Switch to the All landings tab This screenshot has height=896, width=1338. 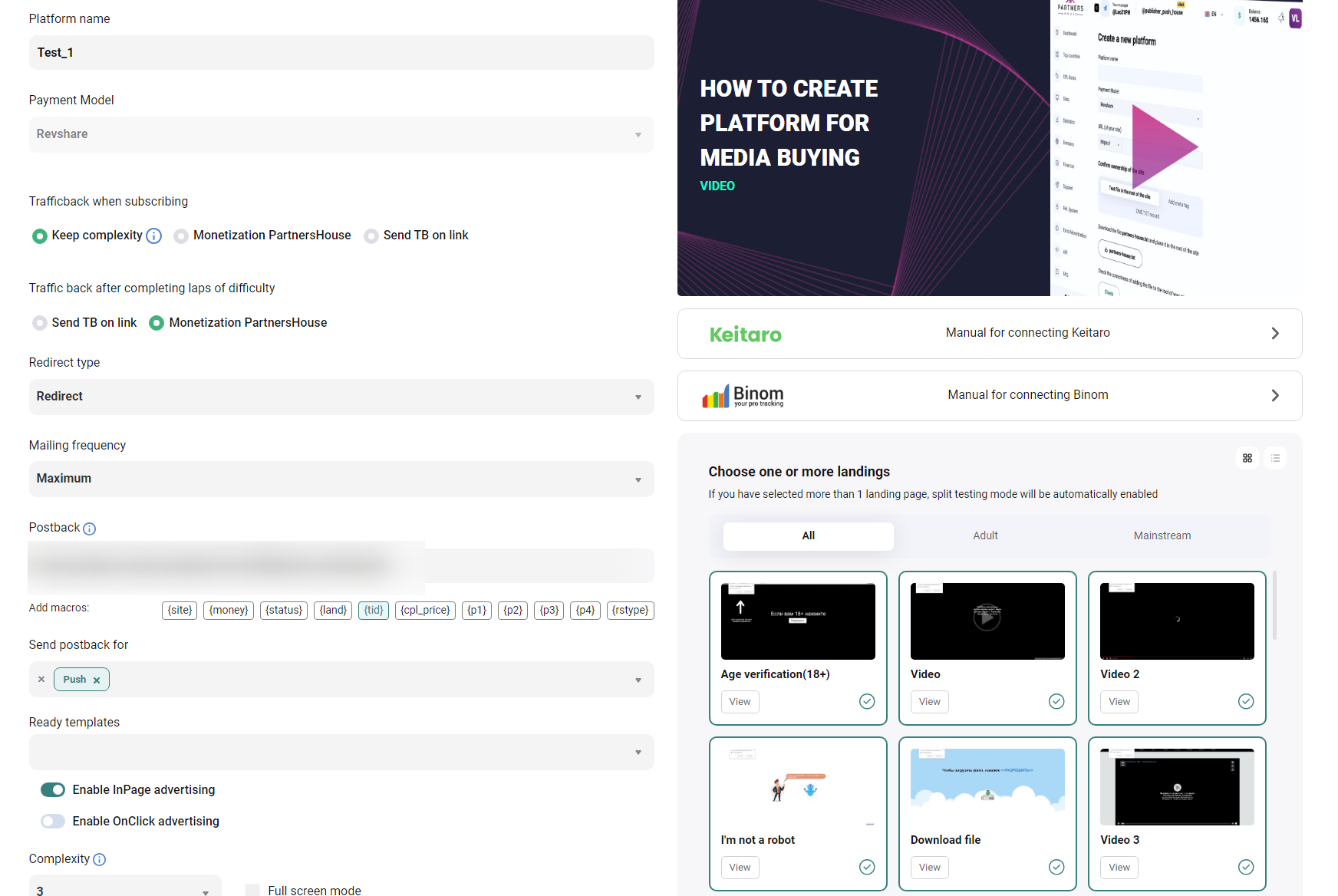809,536
